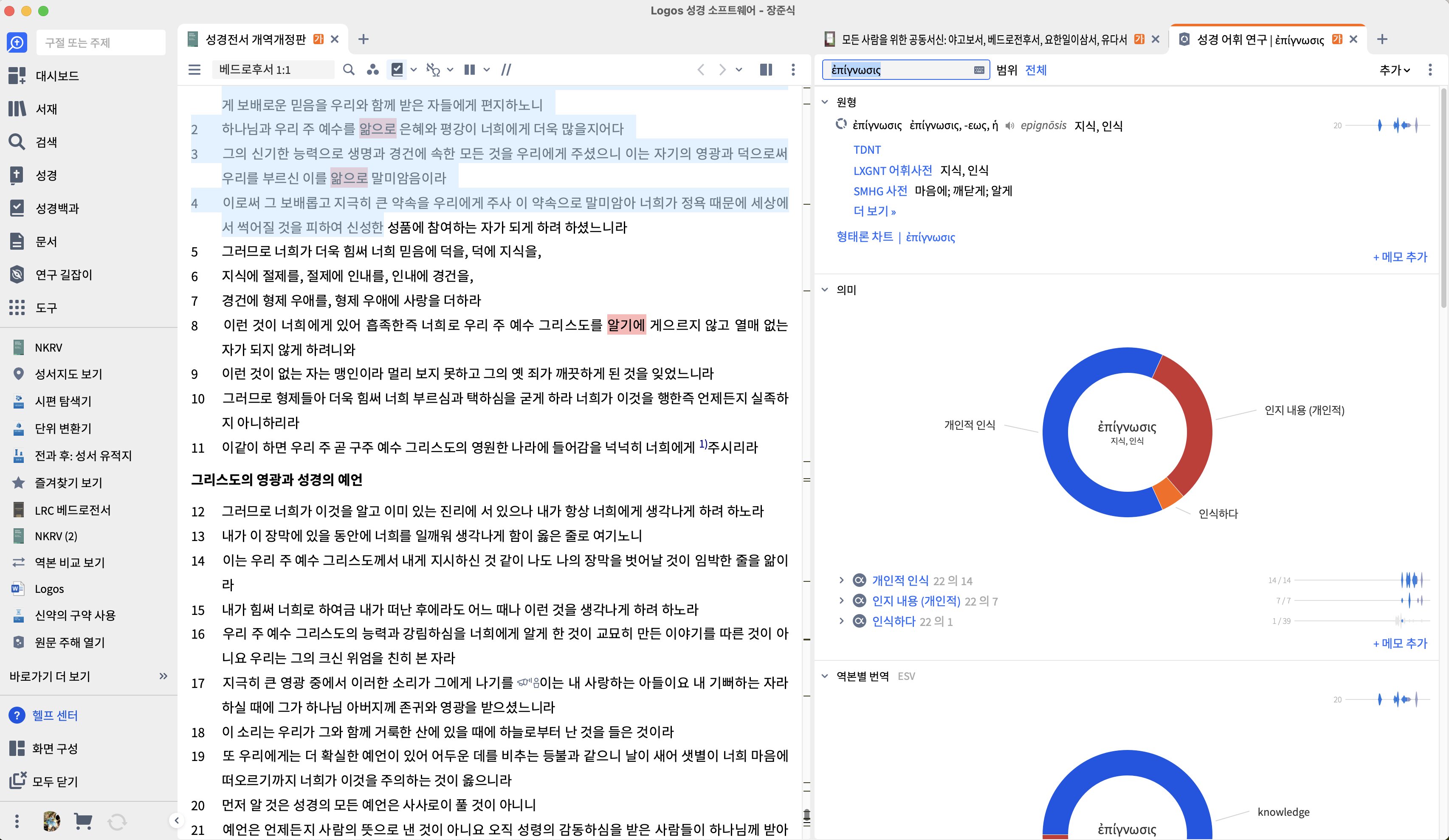Image resolution: width=1449 pixels, height=840 pixels.
Task: Add a new tab in right panel
Action: point(1382,39)
